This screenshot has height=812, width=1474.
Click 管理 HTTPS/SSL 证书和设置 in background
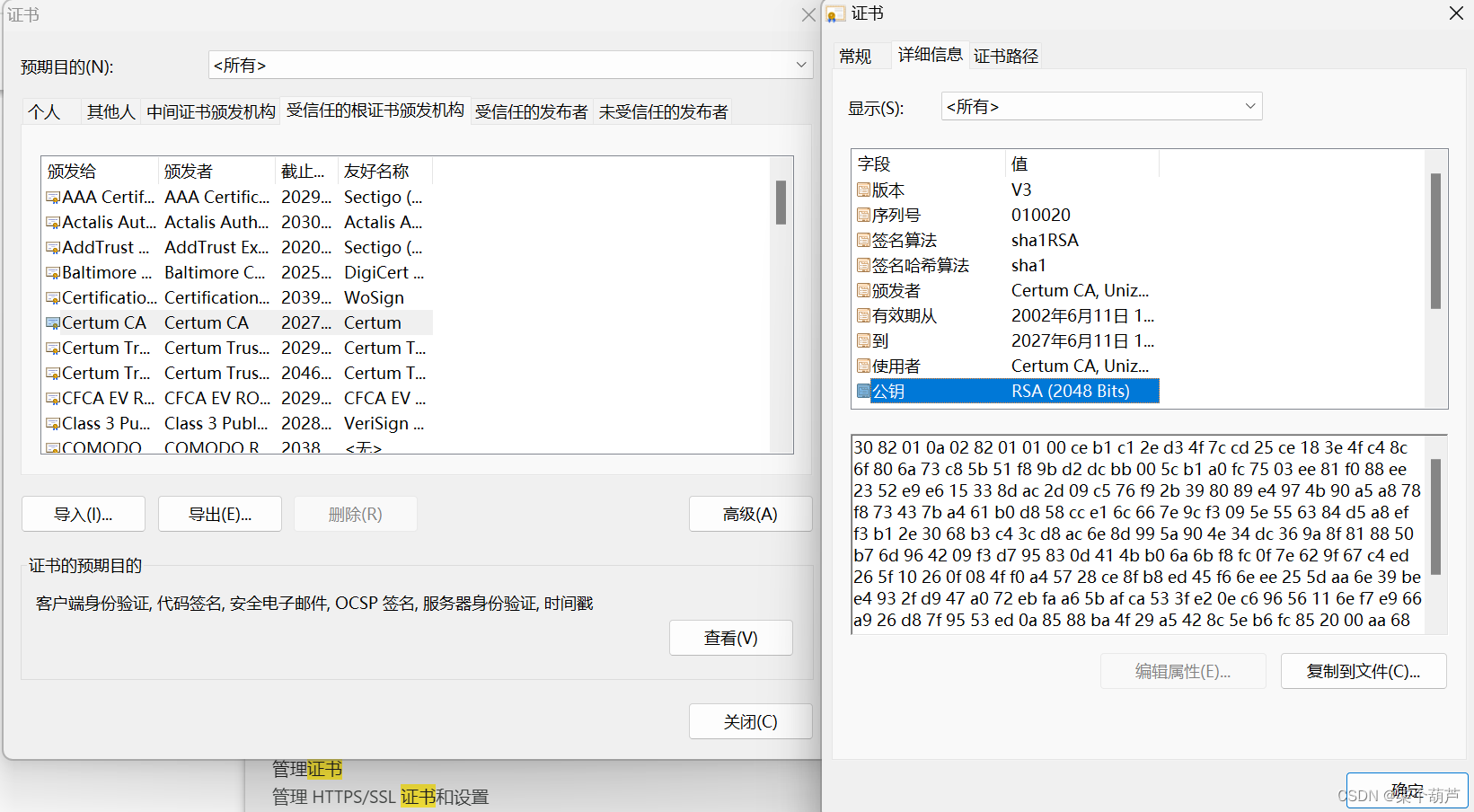(380, 797)
